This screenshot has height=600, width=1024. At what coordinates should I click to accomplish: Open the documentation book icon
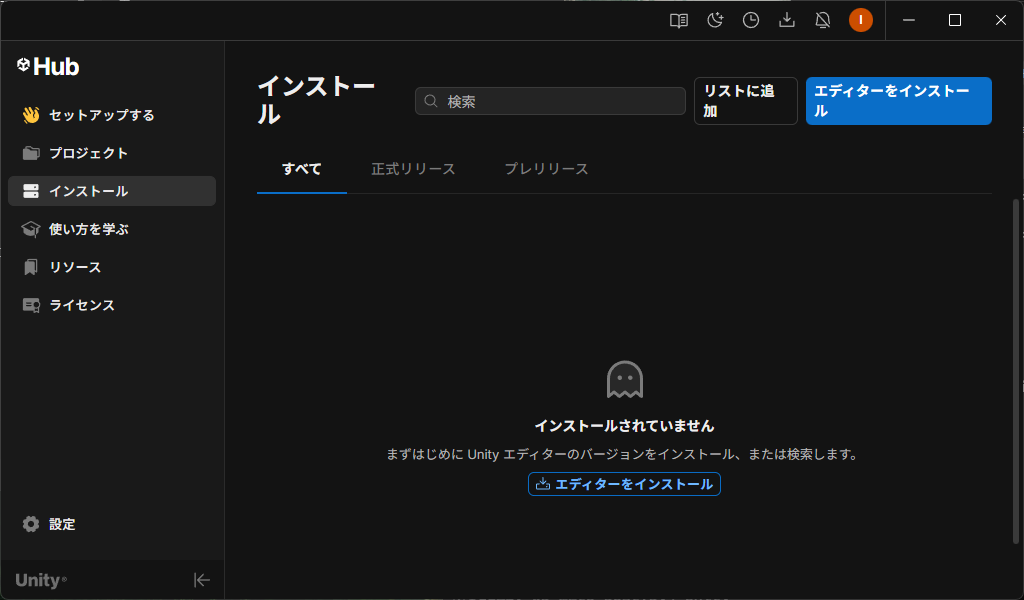pyautogui.click(x=679, y=20)
